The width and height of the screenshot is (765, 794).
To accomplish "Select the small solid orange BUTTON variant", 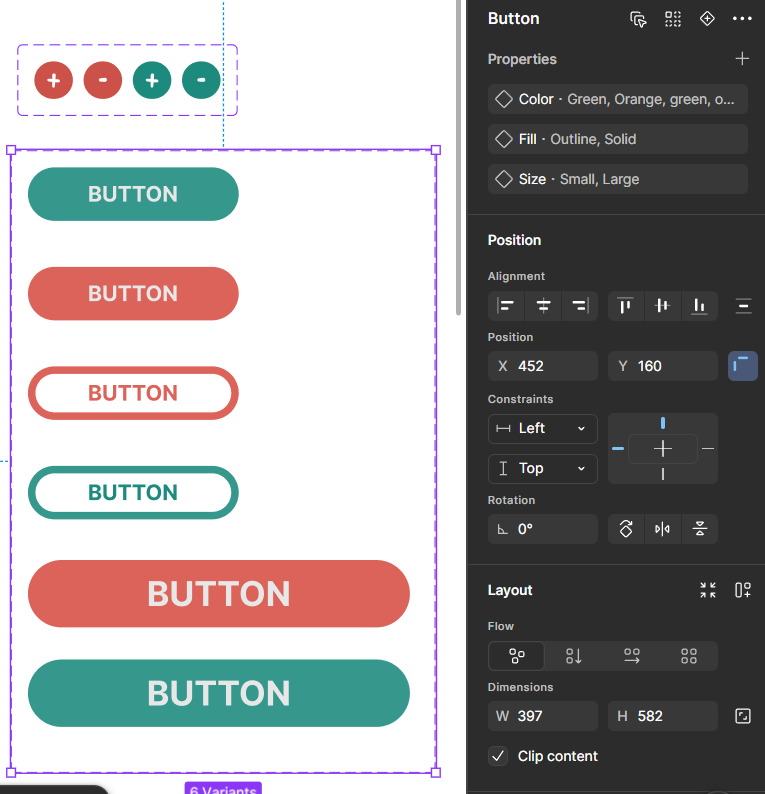I will click(x=133, y=294).
